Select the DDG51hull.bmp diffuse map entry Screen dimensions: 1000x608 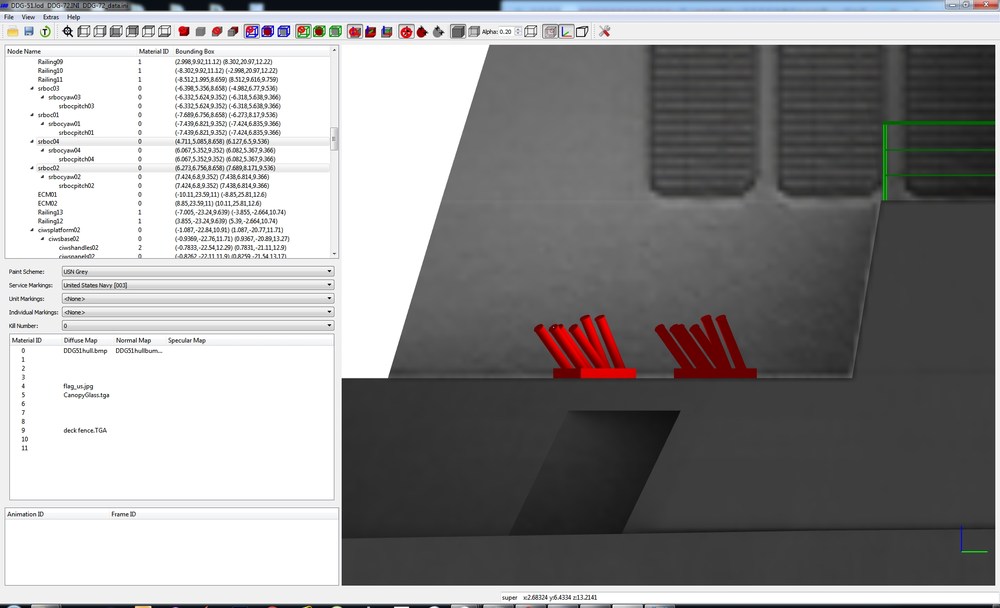85,350
